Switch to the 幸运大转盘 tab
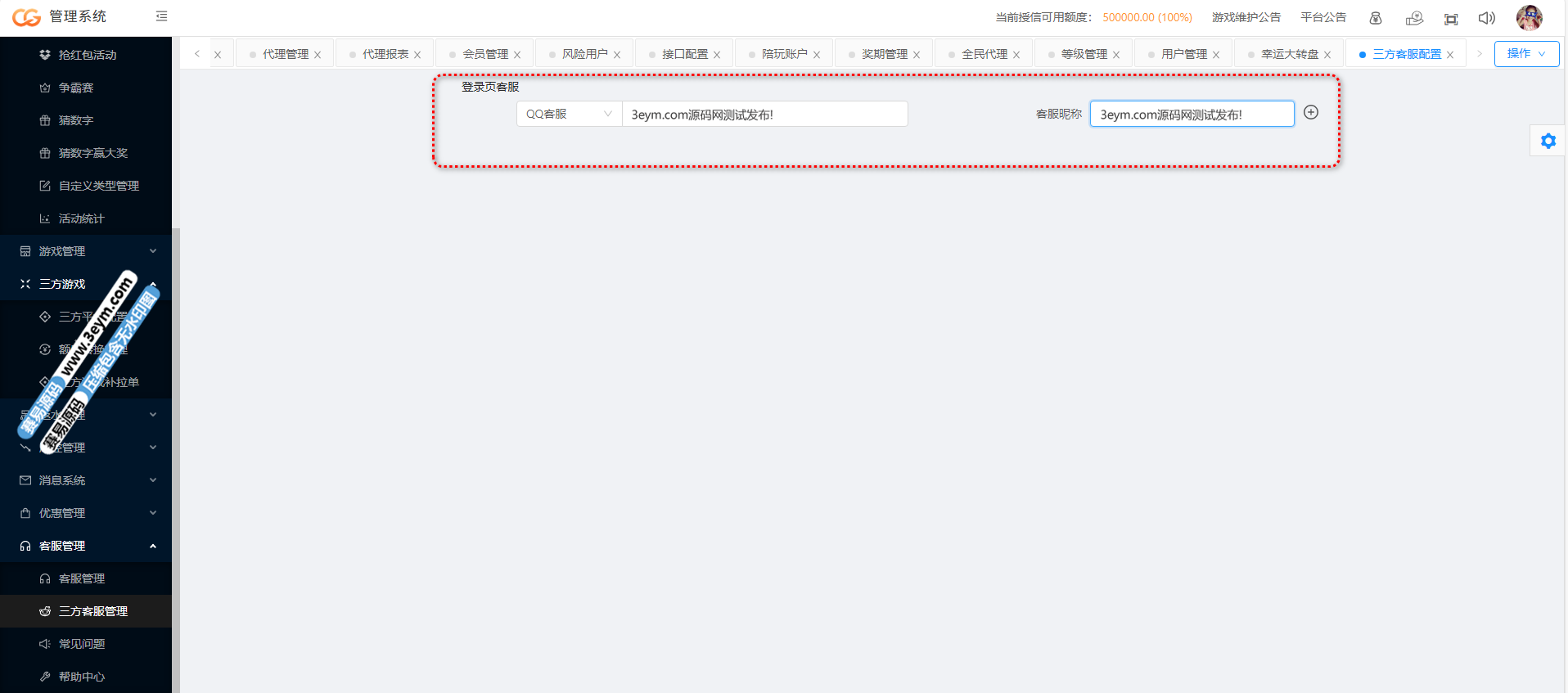This screenshot has width=1568, height=693. [x=1289, y=54]
